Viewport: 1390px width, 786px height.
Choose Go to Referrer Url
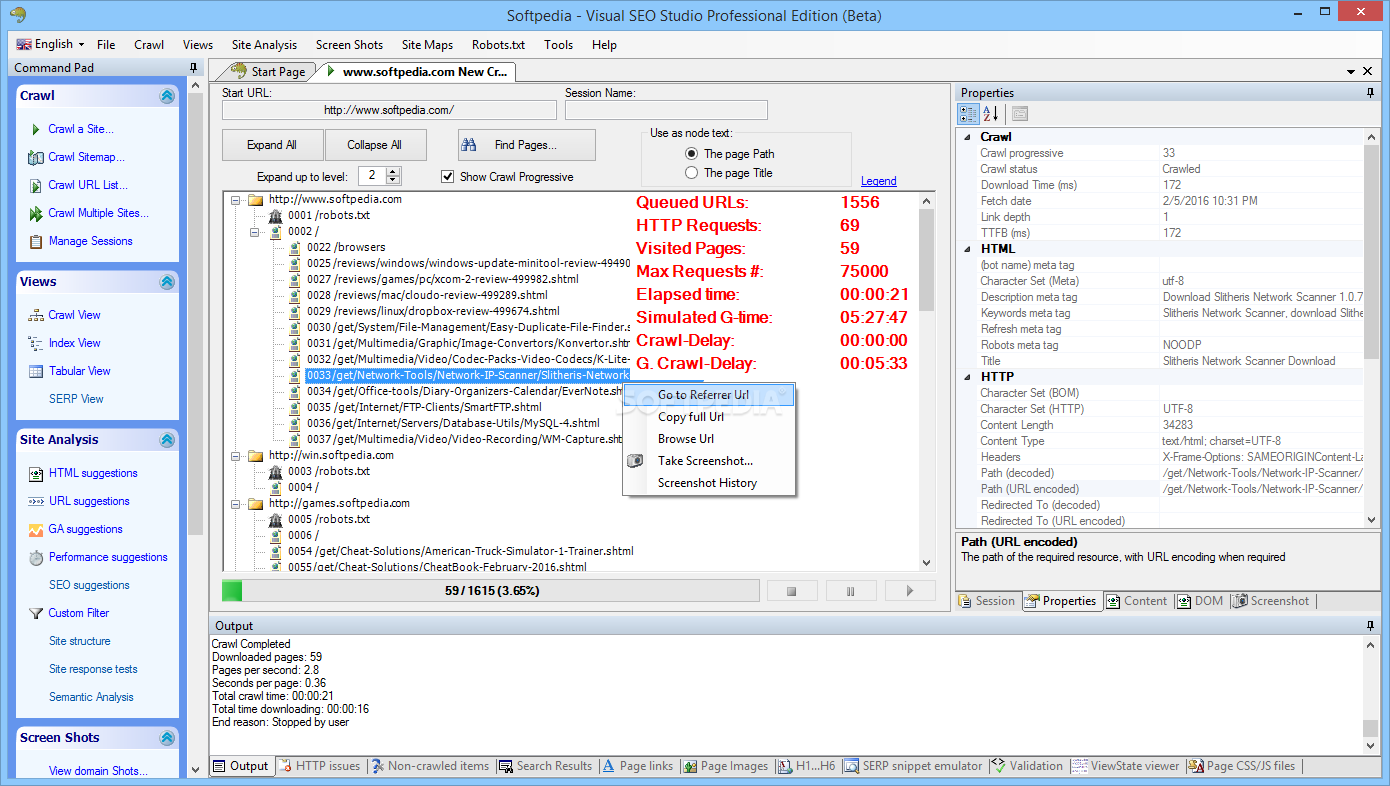point(709,395)
